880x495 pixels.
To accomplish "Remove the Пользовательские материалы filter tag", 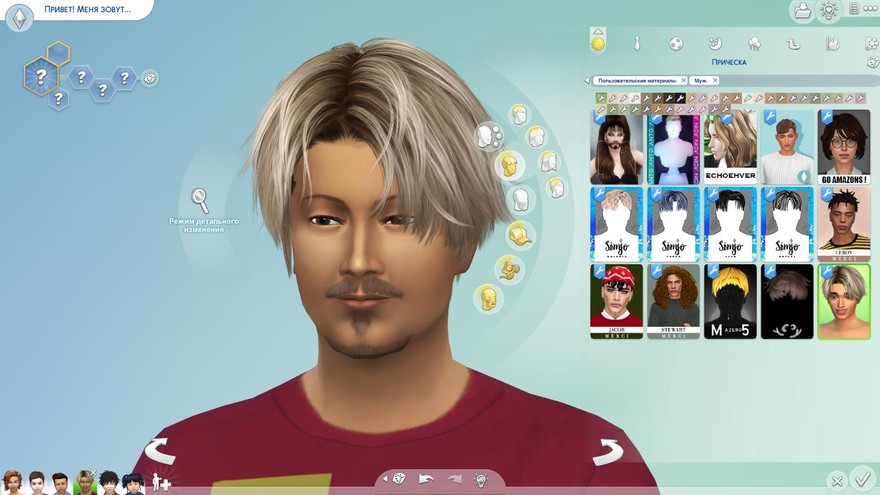I will (683, 80).
